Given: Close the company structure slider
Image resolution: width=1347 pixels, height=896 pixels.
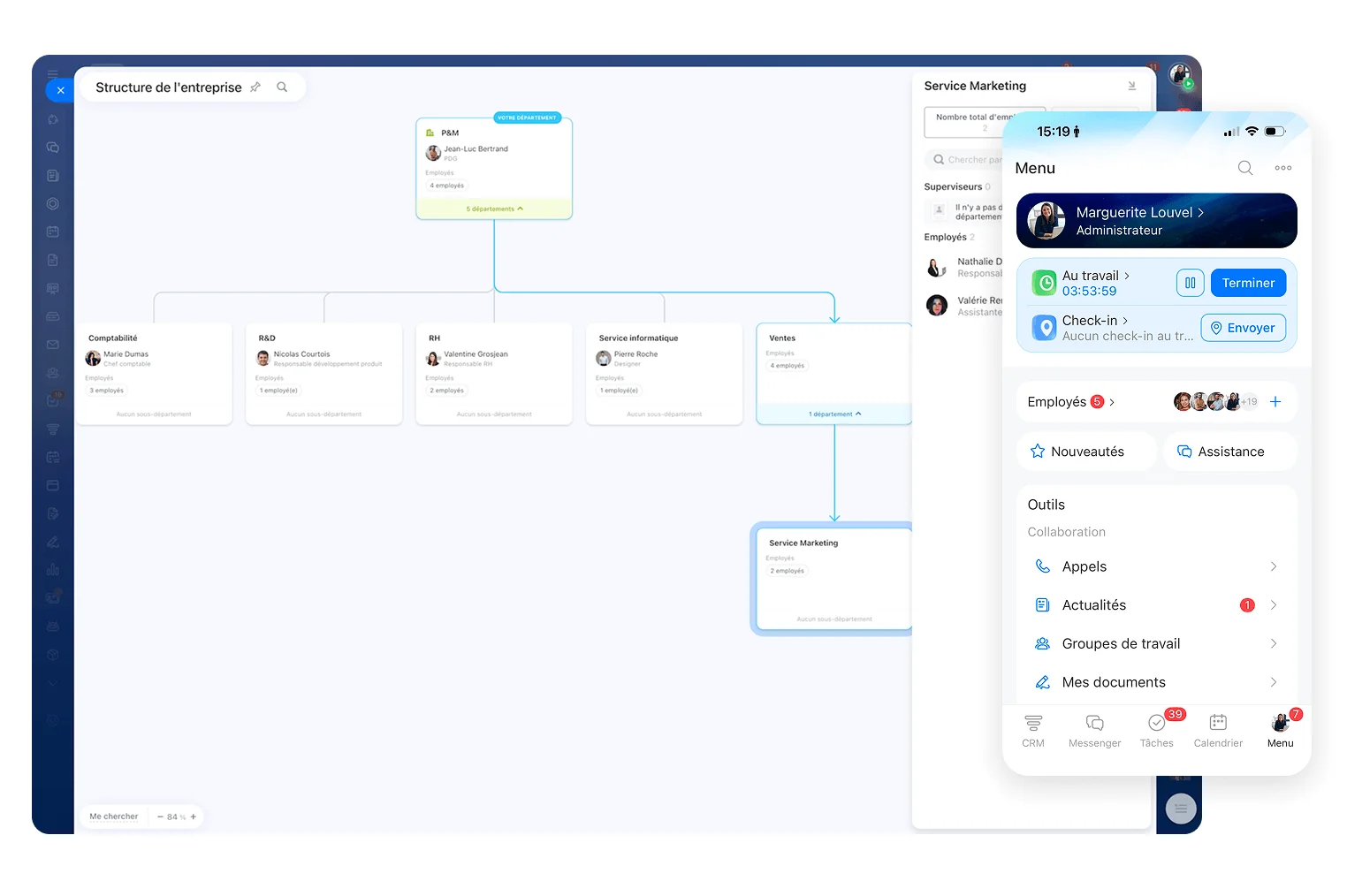Looking at the screenshot, I should coord(60,90).
